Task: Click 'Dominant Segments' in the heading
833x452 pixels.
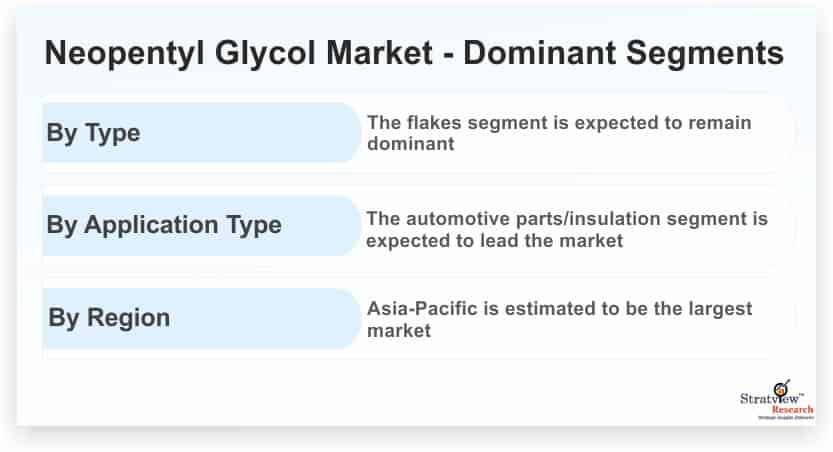Action: coord(624,53)
